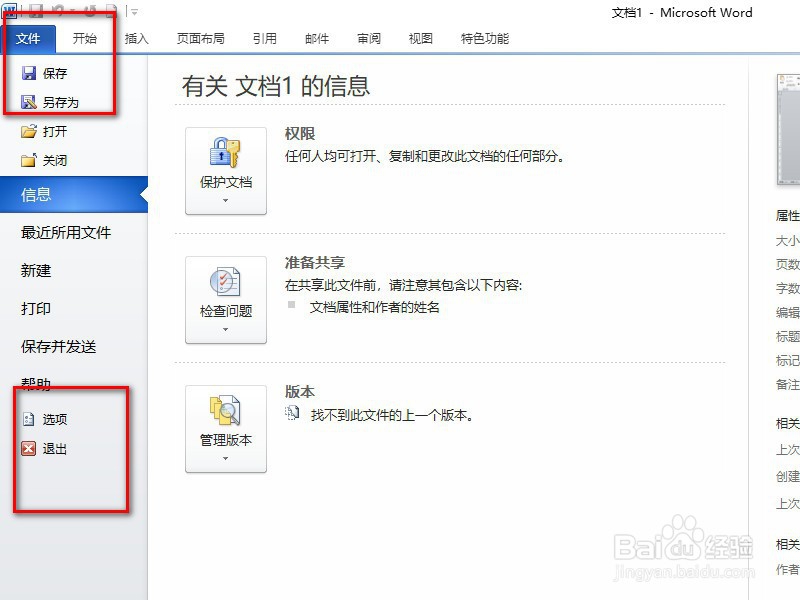Open the 特色功能 tab
The height and width of the screenshot is (600, 800).
(x=485, y=38)
